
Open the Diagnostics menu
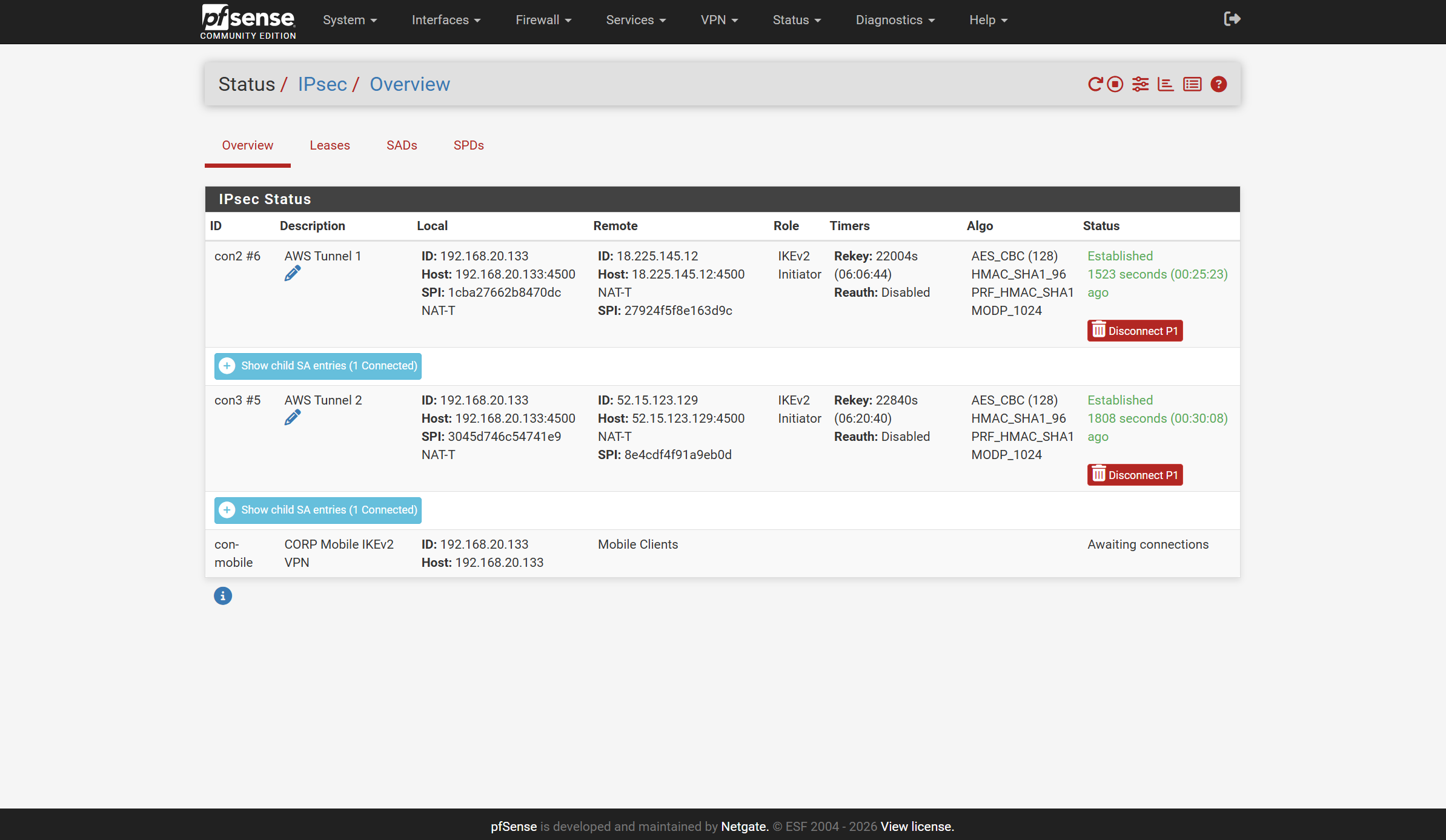pos(895,20)
